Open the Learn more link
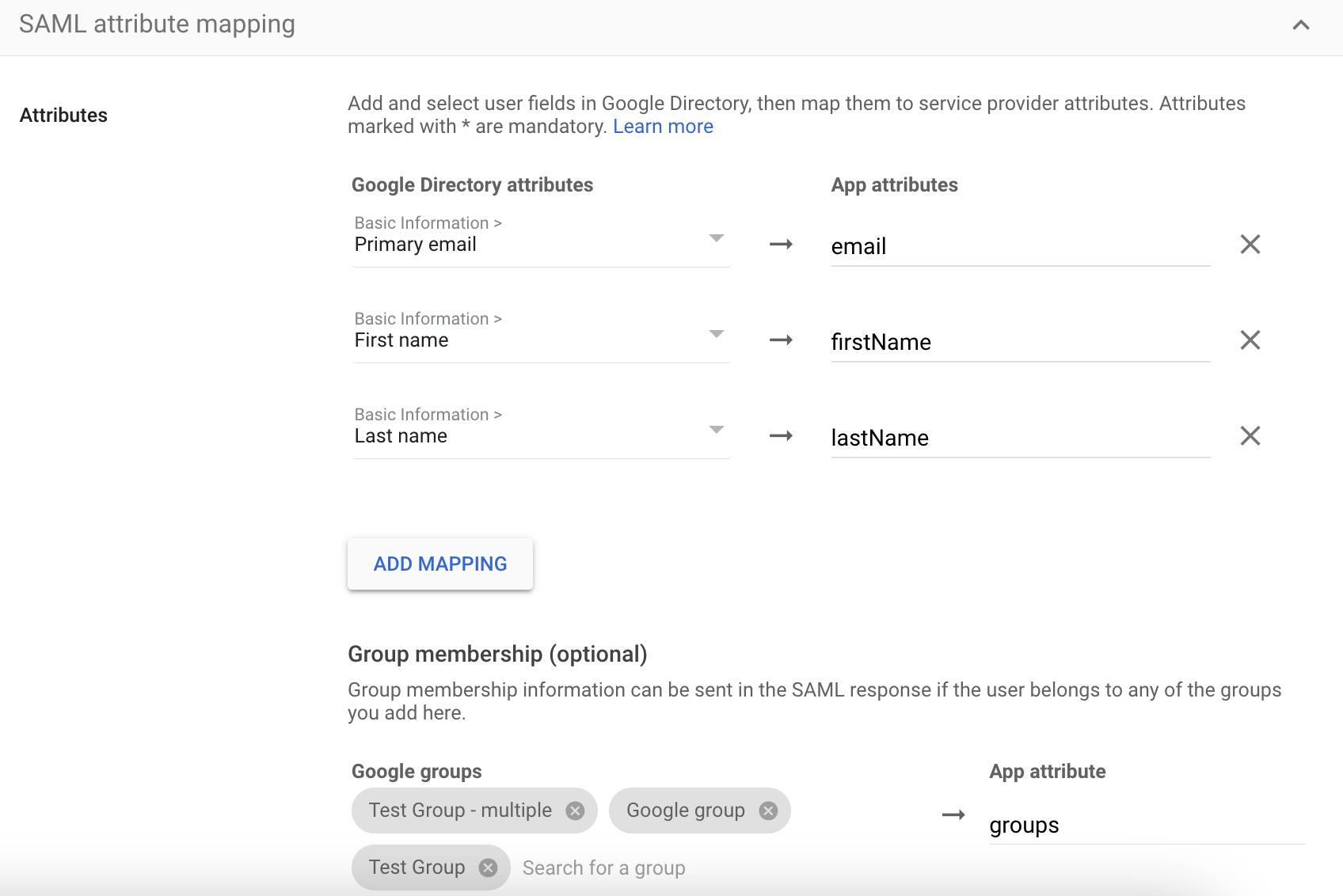 (x=663, y=127)
